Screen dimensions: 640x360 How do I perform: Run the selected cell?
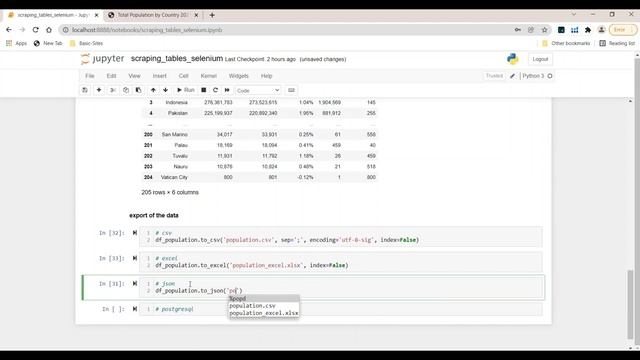[185, 90]
